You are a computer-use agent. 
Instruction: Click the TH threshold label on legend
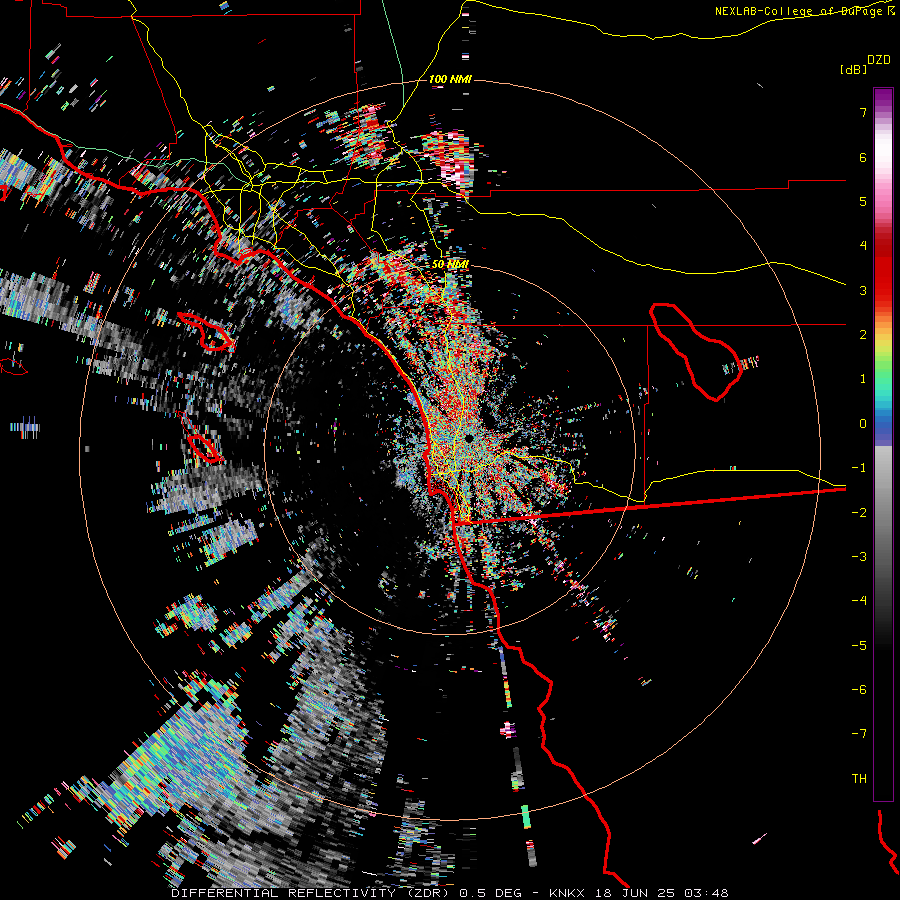[x=859, y=779]
